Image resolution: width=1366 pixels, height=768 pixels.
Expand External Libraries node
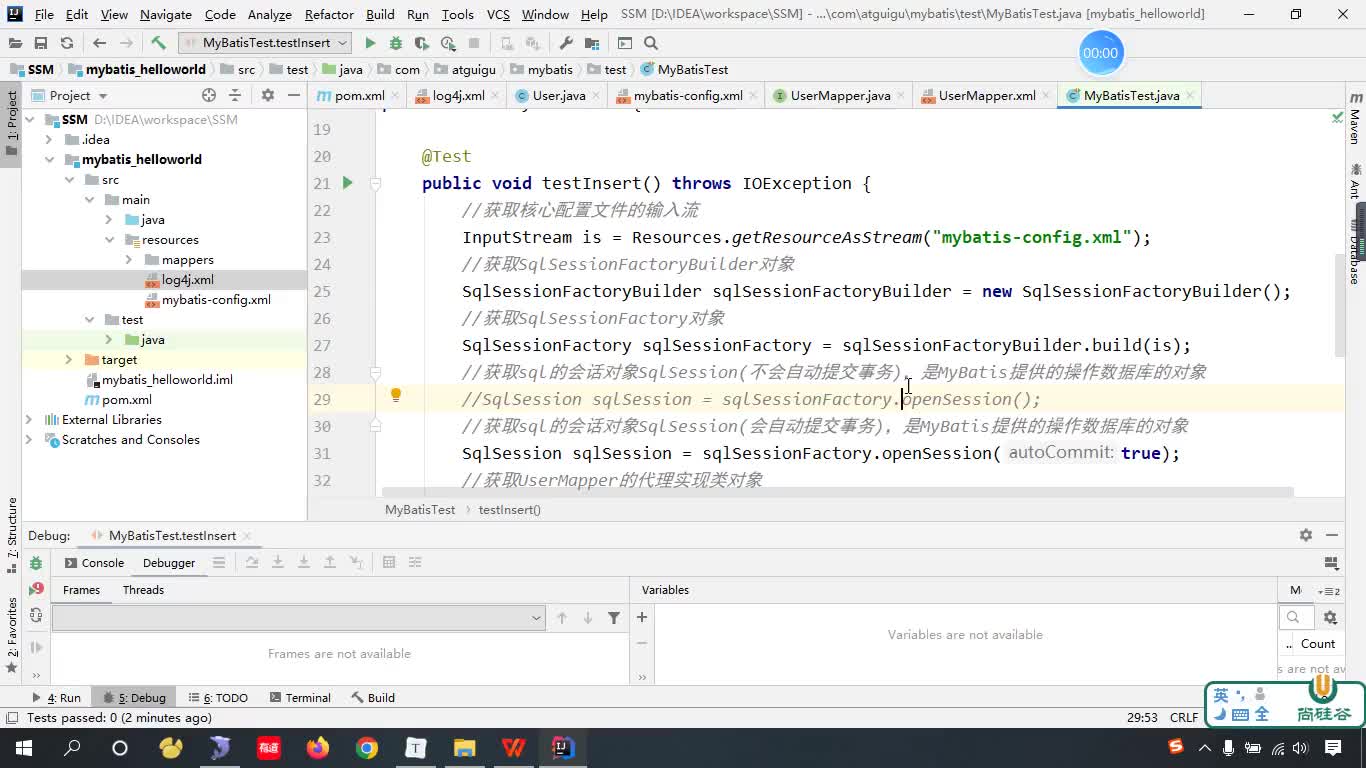click(x=29, y=420)
